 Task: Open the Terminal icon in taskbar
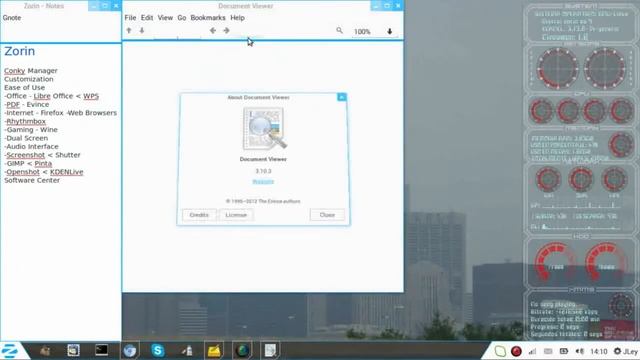click(101, 350)
